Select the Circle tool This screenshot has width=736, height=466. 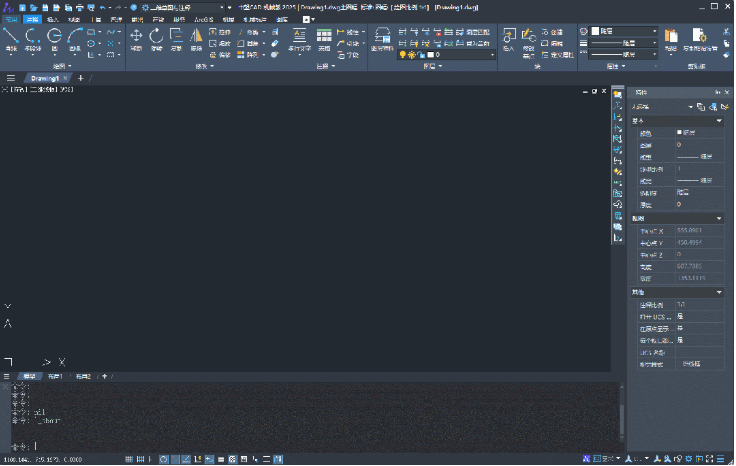(55, 36)
